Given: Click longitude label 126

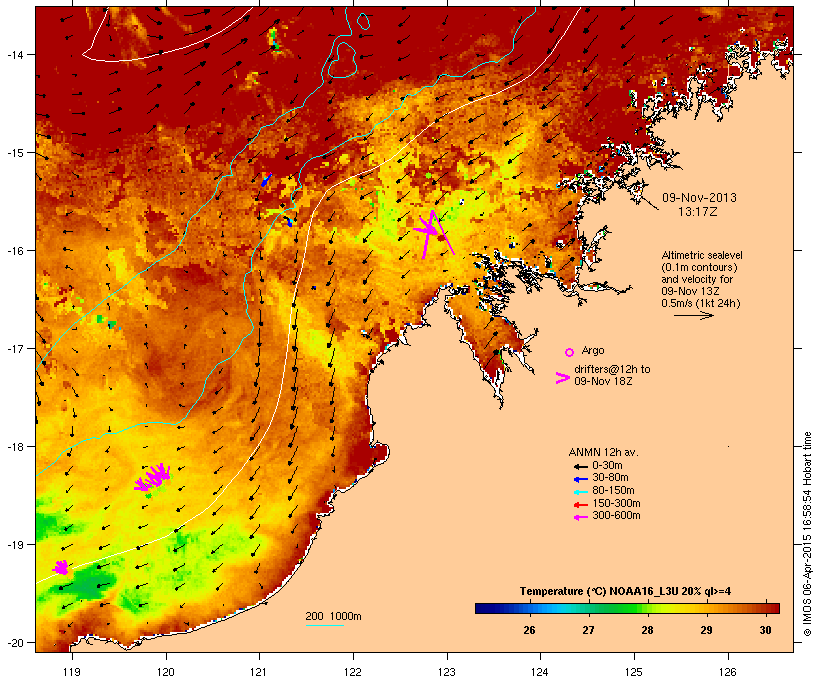Looking at the screenshot, I should pos(727,672).
